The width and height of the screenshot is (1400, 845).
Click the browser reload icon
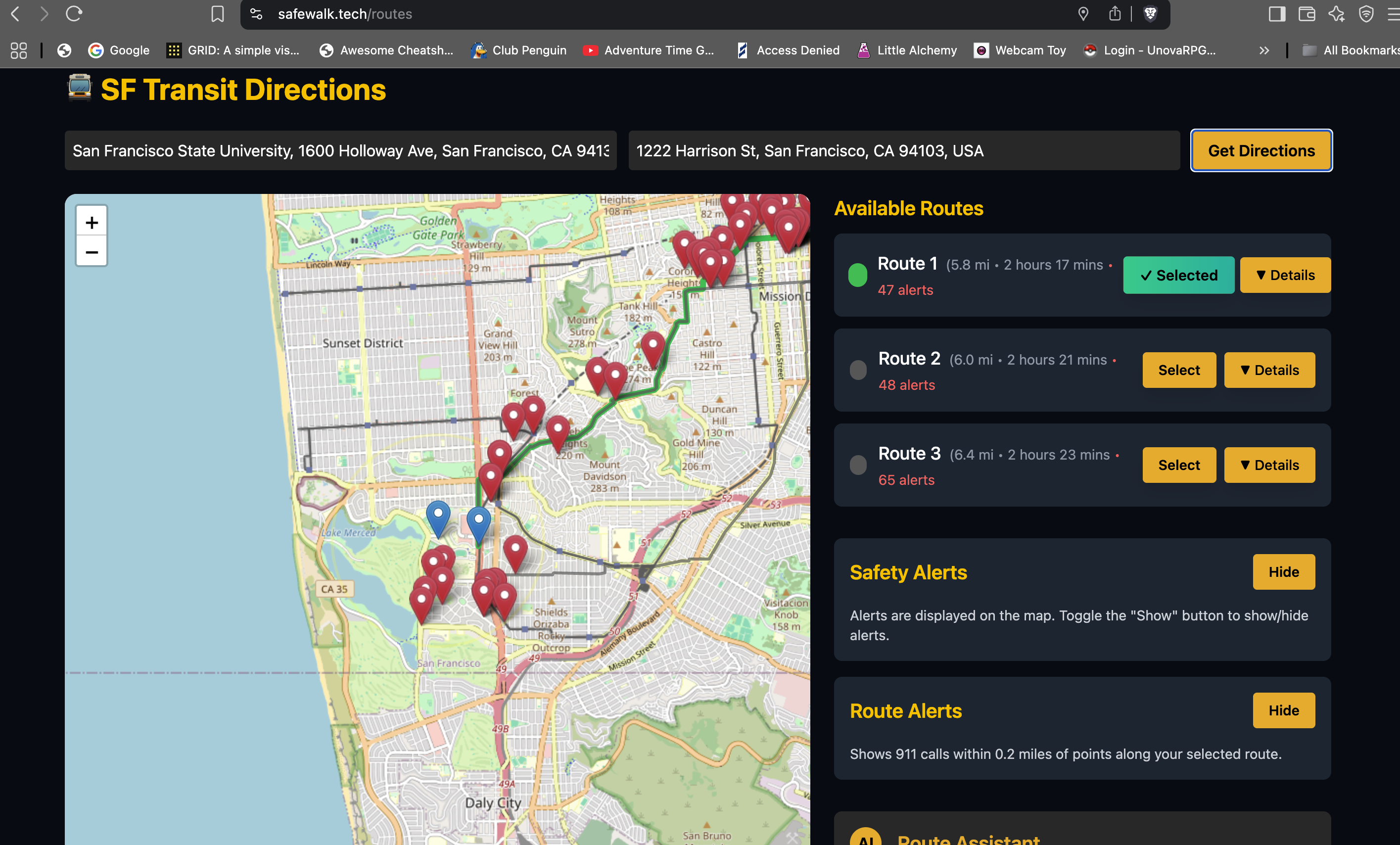(x=74, y=14)
